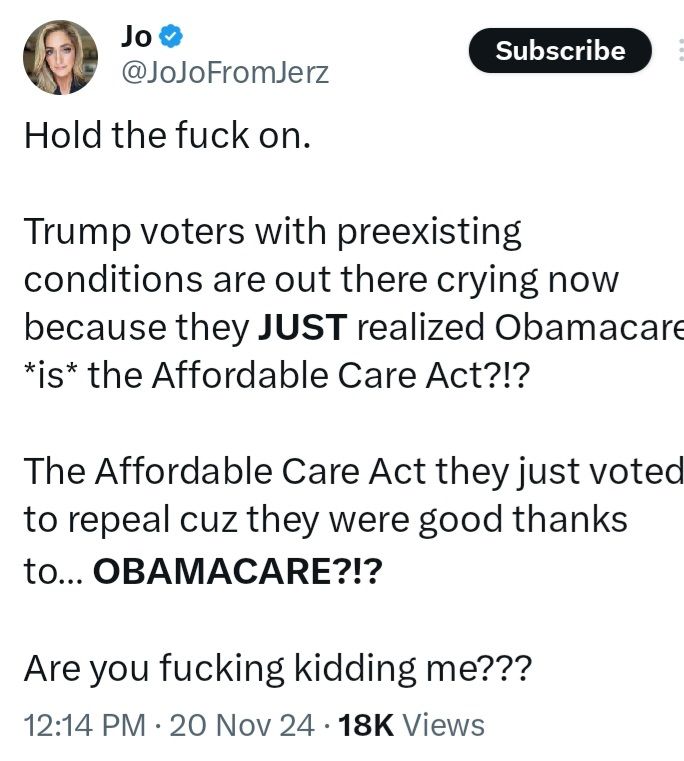Image resolution: width=684 pixels, height=761 pixels.
Task: View the 18K view count
Action: [366, 725]
